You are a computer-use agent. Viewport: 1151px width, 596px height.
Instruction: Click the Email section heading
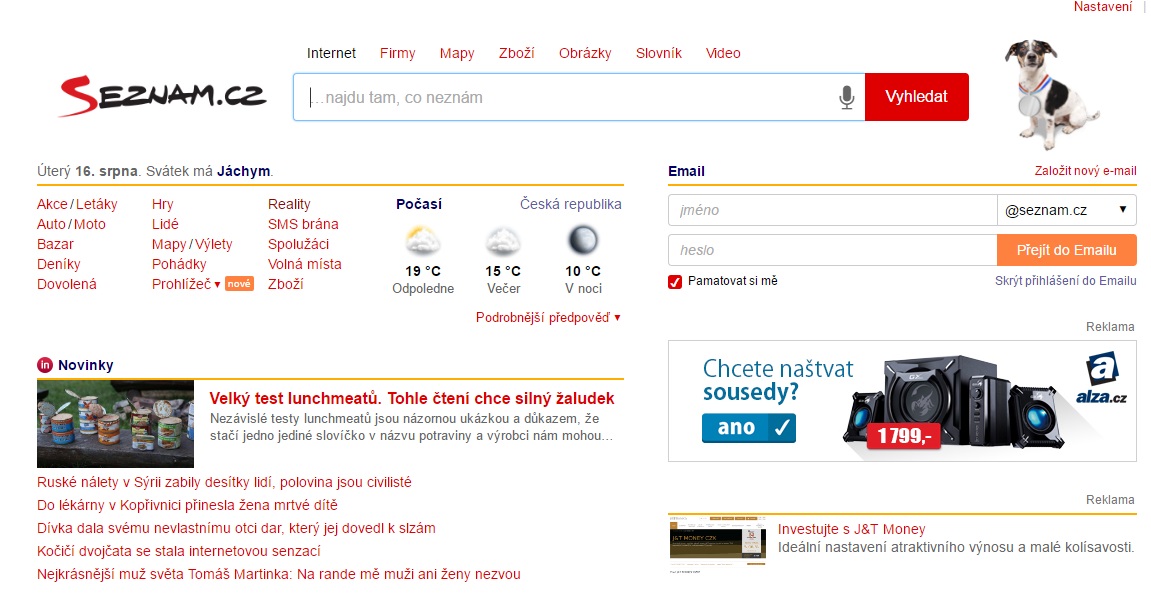point(686,171)
